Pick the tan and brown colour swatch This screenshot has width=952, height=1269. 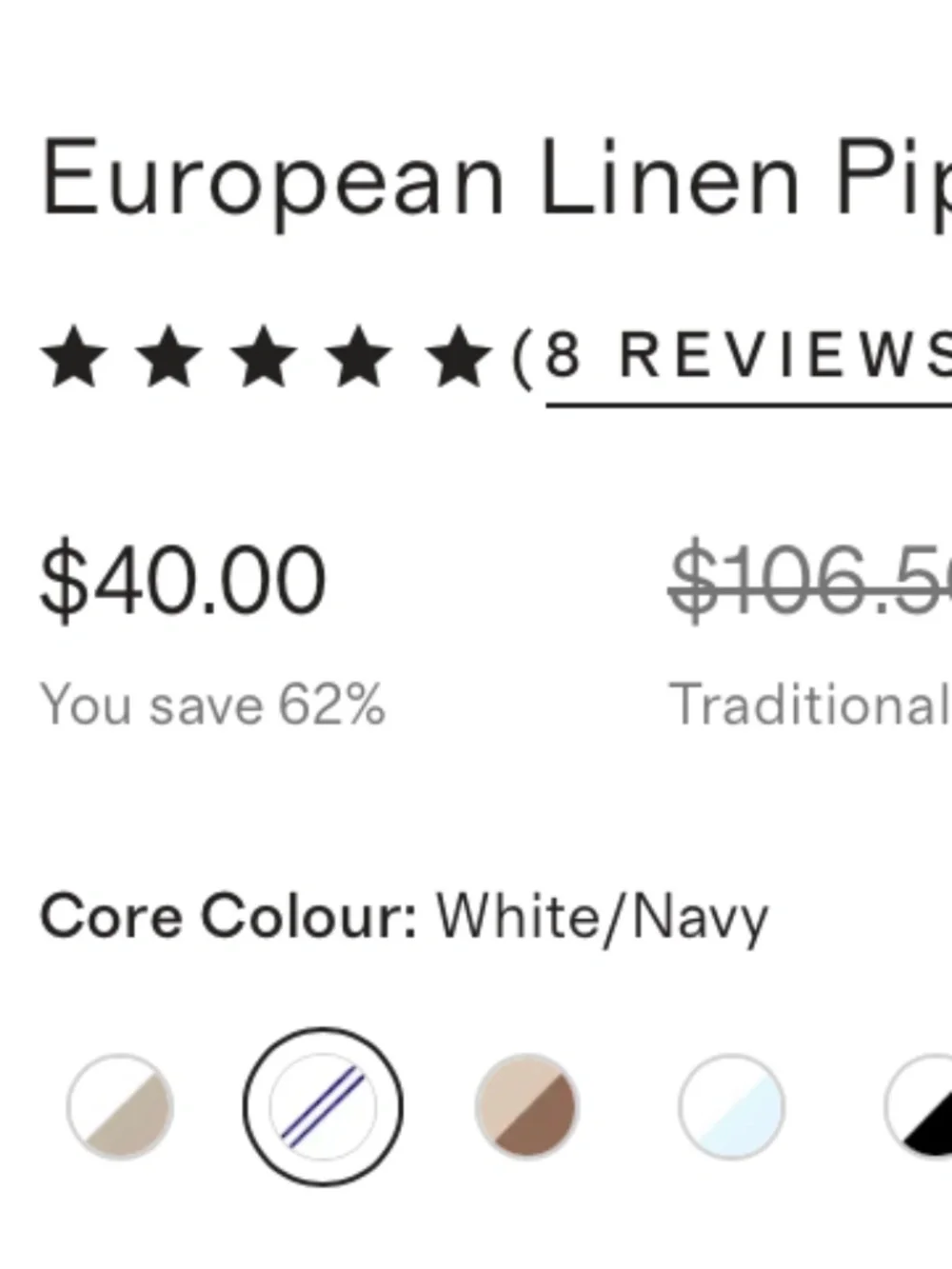pos(526,1107)
